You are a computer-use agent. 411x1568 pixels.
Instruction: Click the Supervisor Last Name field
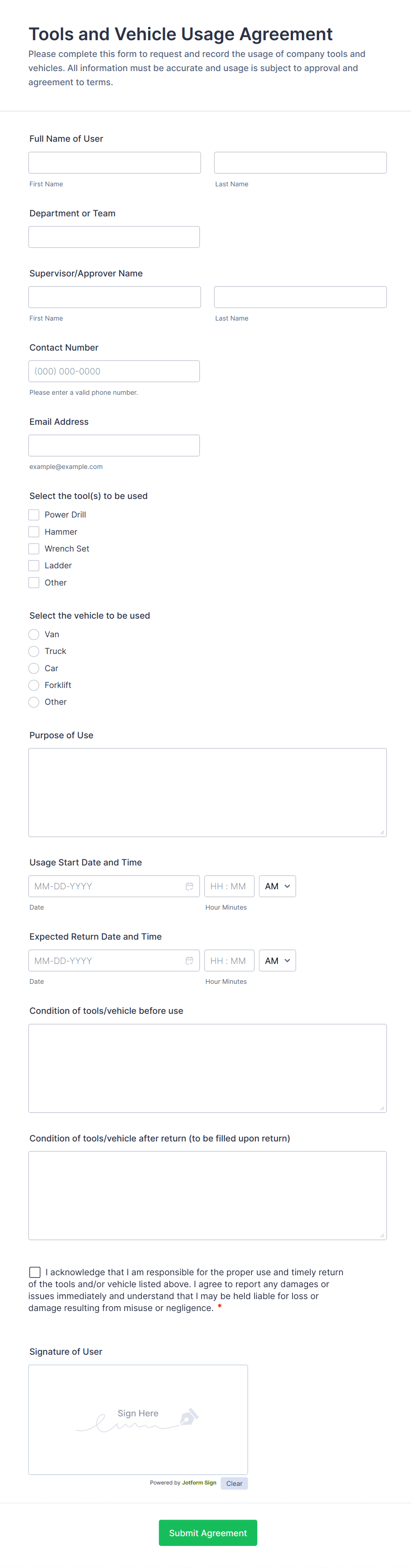300,297
